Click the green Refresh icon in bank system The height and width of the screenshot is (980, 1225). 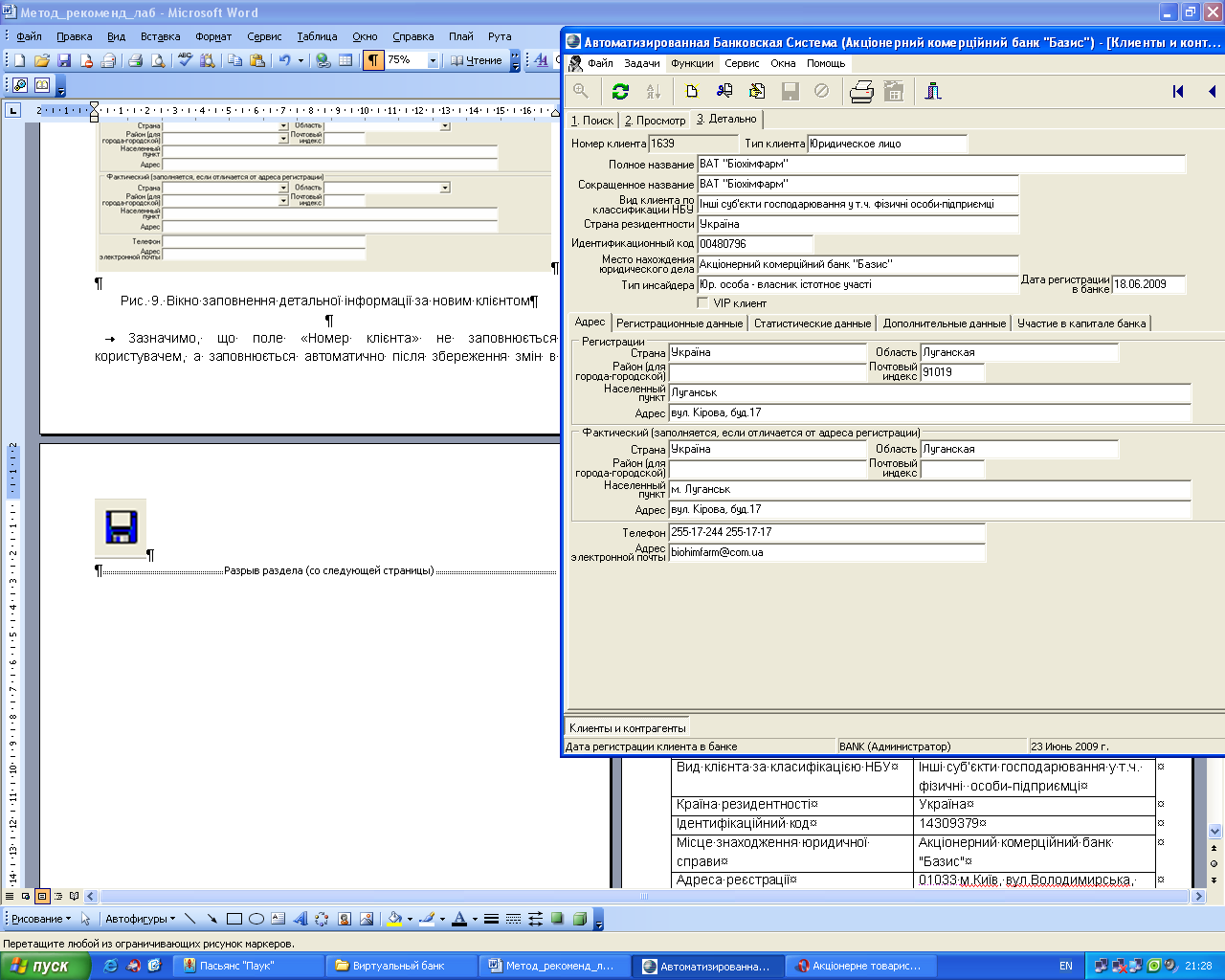620,91
